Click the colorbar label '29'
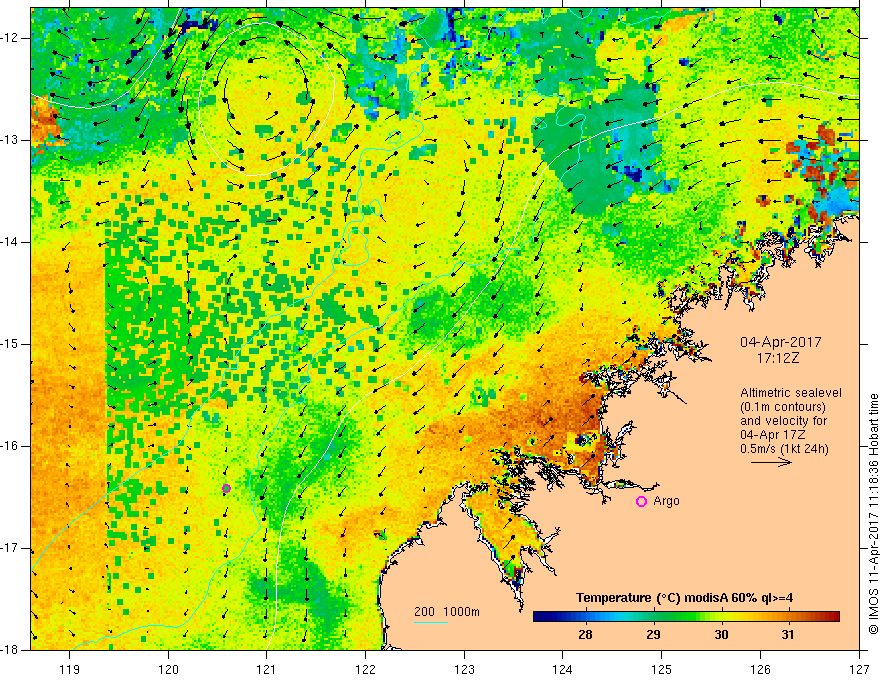 pyautogui.click(x=653, y=635)
